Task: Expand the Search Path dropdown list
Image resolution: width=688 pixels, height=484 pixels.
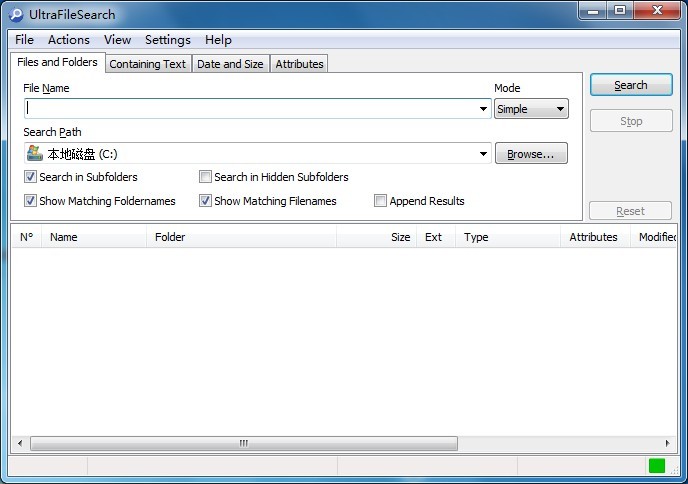Action: (x=483, y=154)
